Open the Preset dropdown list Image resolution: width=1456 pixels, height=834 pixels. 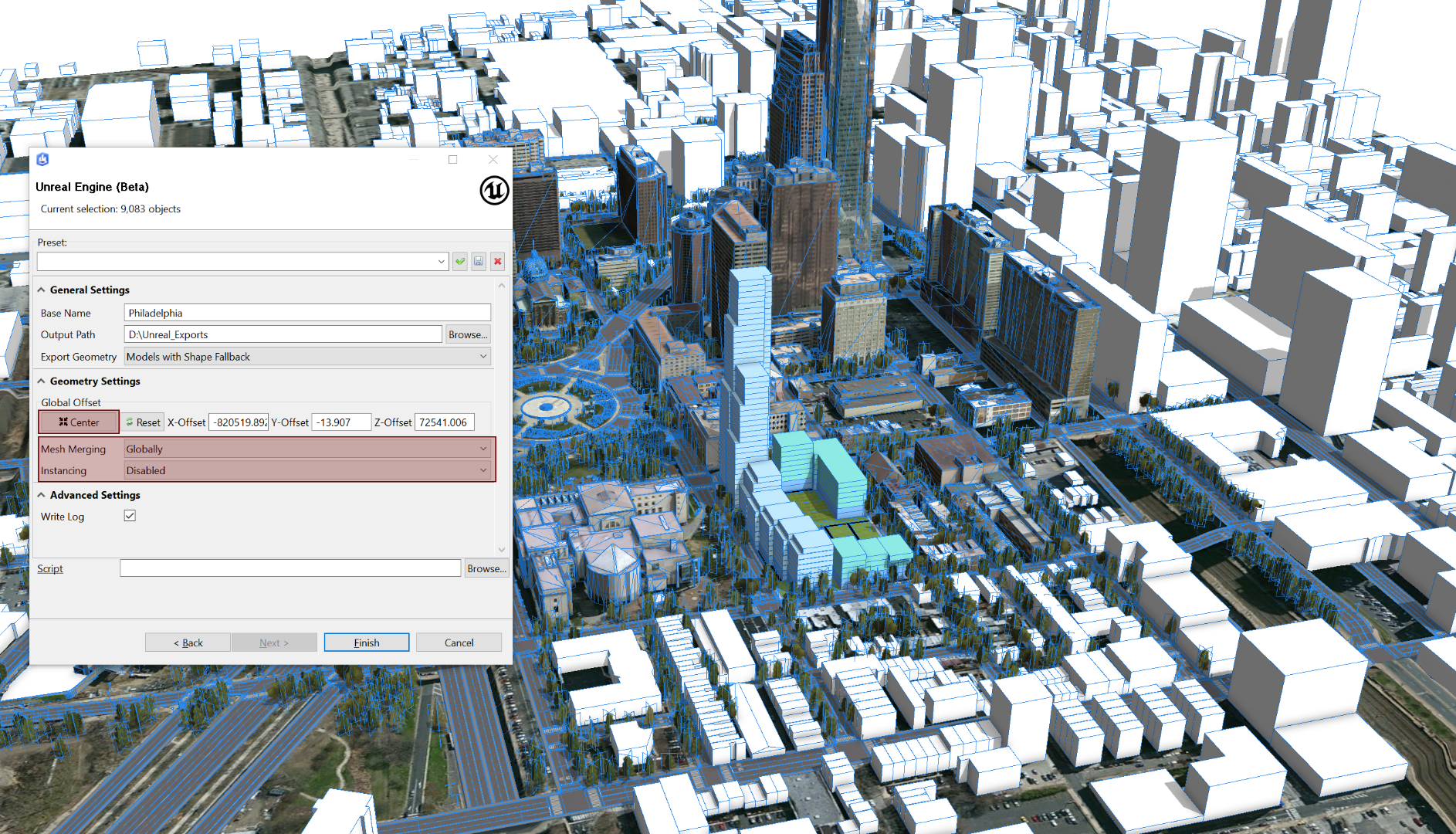tap(442, 261)
